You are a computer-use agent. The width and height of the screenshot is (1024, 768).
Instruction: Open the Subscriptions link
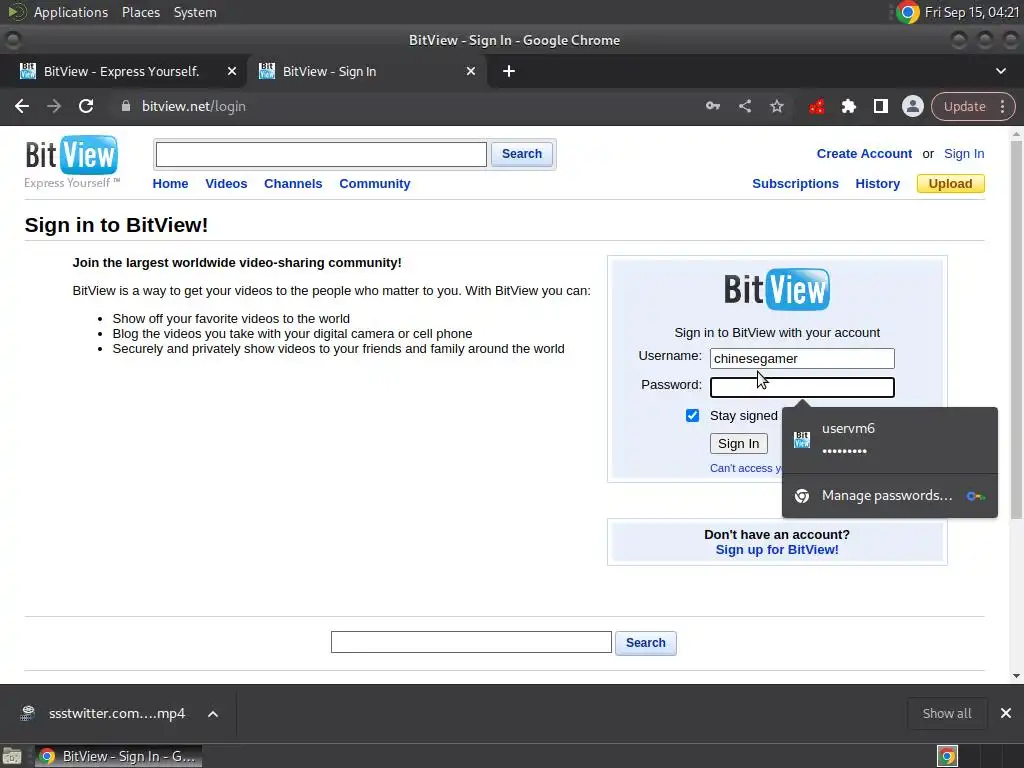(x=795, y=184)
